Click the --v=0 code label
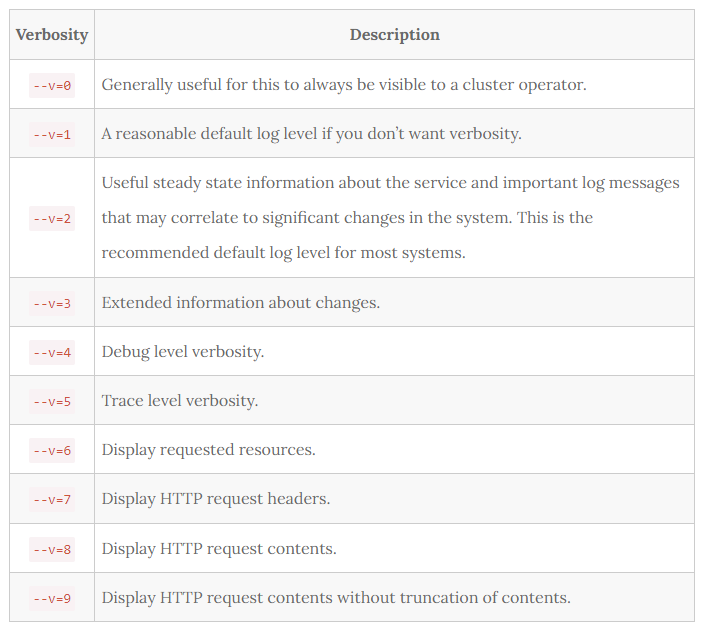This screenshot has height=626, width=703. (52, 85)
